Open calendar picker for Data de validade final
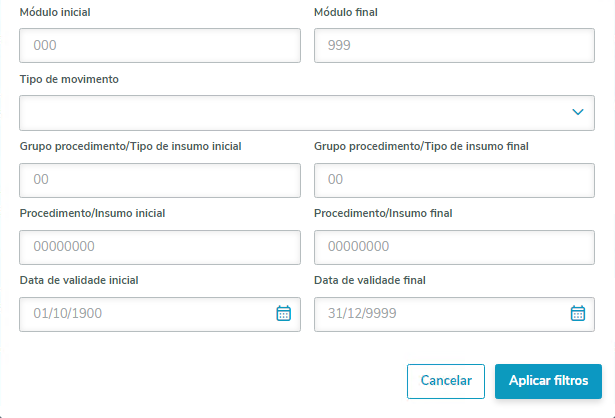Screen dimensions: 615x418 577,314
